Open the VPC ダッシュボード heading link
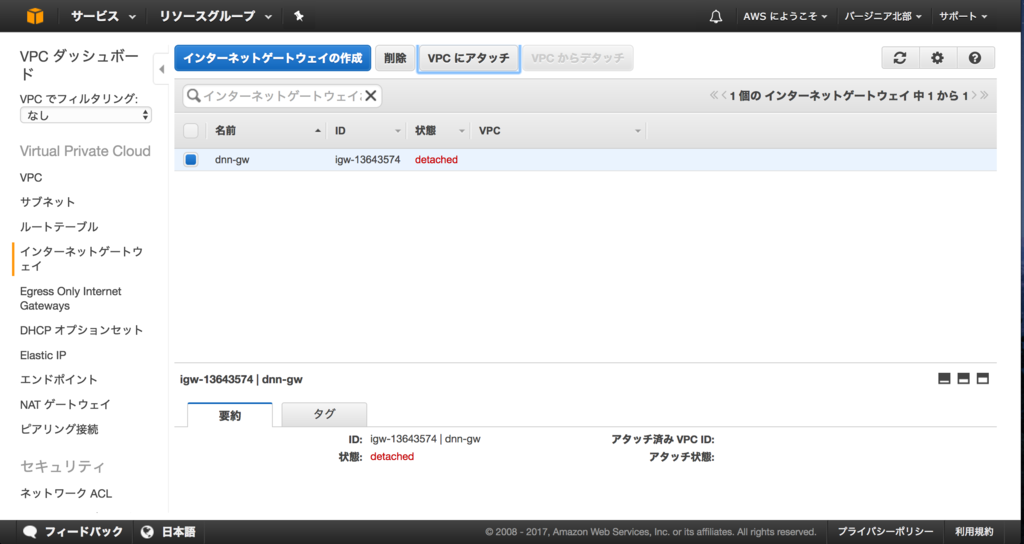The height and width of the screenshot is (544, 1024). [x=79, y=64]
